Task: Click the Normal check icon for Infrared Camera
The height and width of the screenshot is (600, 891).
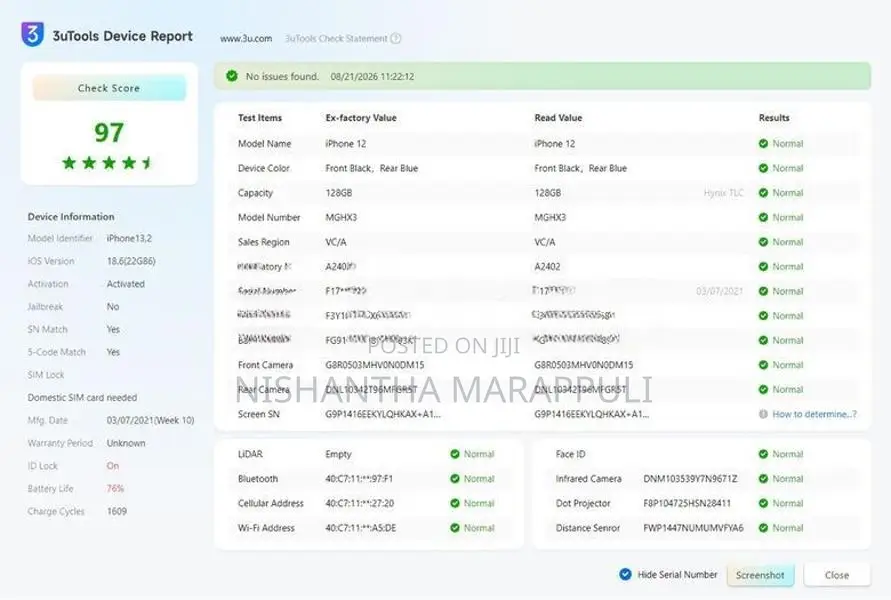Action: [x=763, y=479]
